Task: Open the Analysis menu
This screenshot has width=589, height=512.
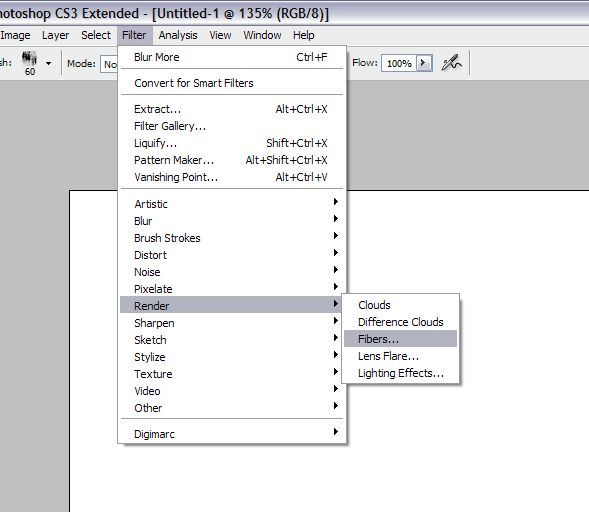Action: [x=178, y=35]
